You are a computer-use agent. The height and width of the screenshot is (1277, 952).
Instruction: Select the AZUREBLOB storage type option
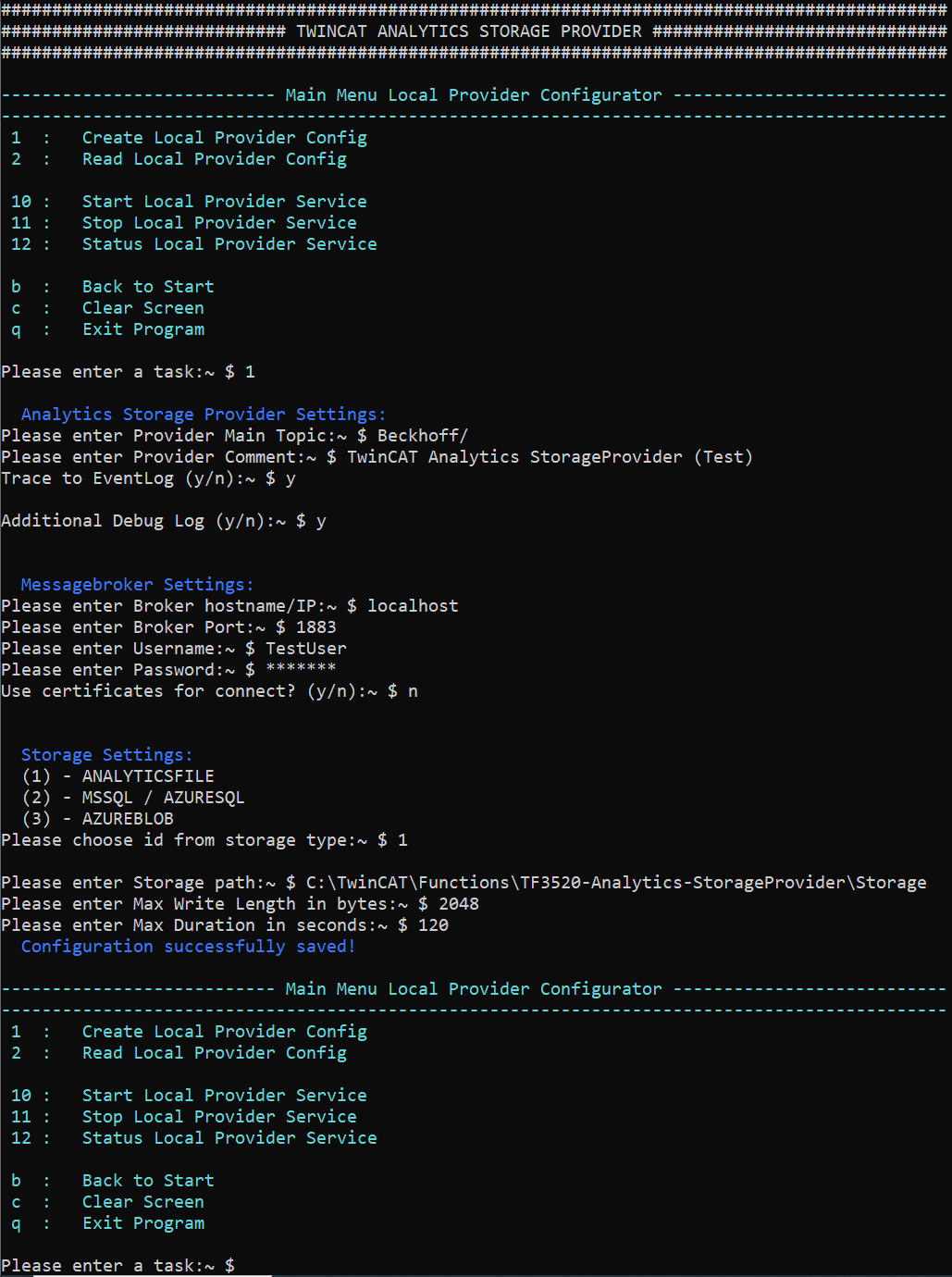(x=128, y=819)
